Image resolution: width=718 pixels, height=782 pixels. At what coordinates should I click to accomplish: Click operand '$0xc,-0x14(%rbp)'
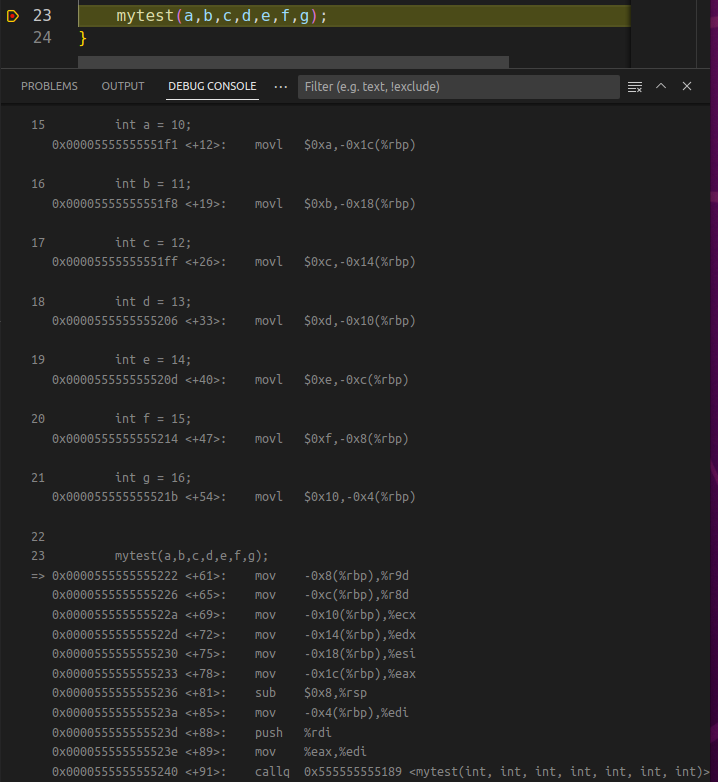[359, 262]
